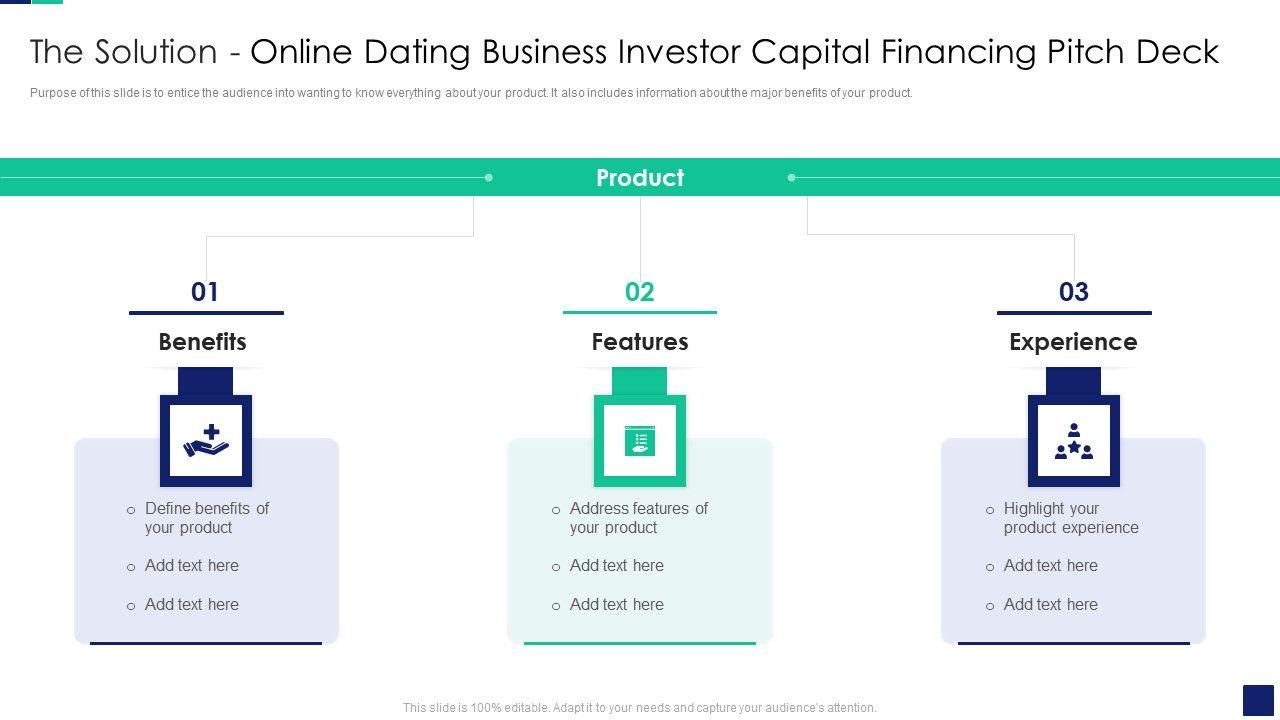The width and height of the screenshot is (1280, 720).
Task: Click the '100% editable' footer note
Action: tap(640, 708)
